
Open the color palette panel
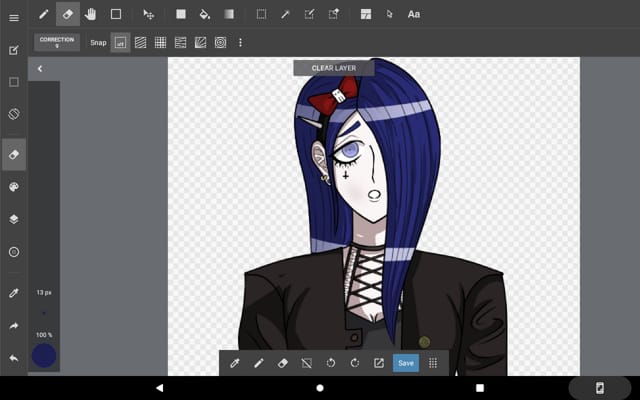[14, 186]
